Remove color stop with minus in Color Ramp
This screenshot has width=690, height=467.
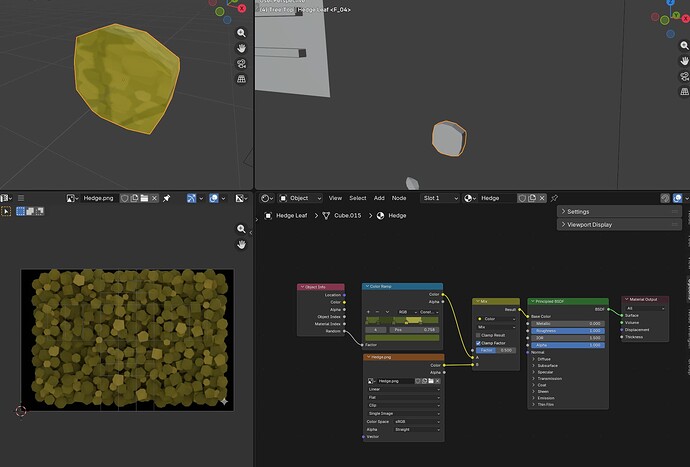point(377,312)
